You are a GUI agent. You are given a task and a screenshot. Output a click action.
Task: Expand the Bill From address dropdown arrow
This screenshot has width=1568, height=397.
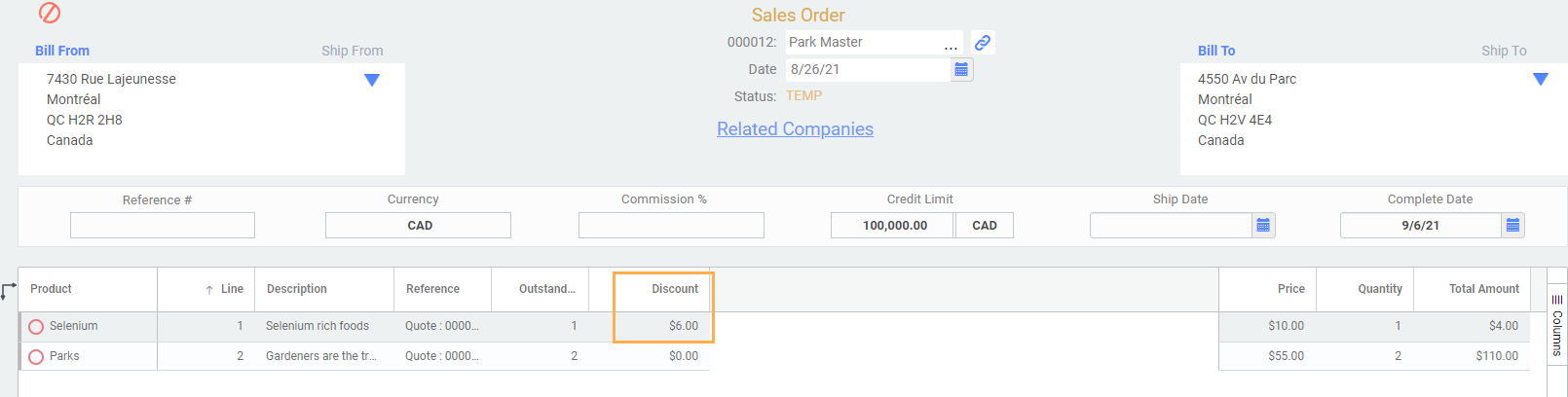coord(372,80)
